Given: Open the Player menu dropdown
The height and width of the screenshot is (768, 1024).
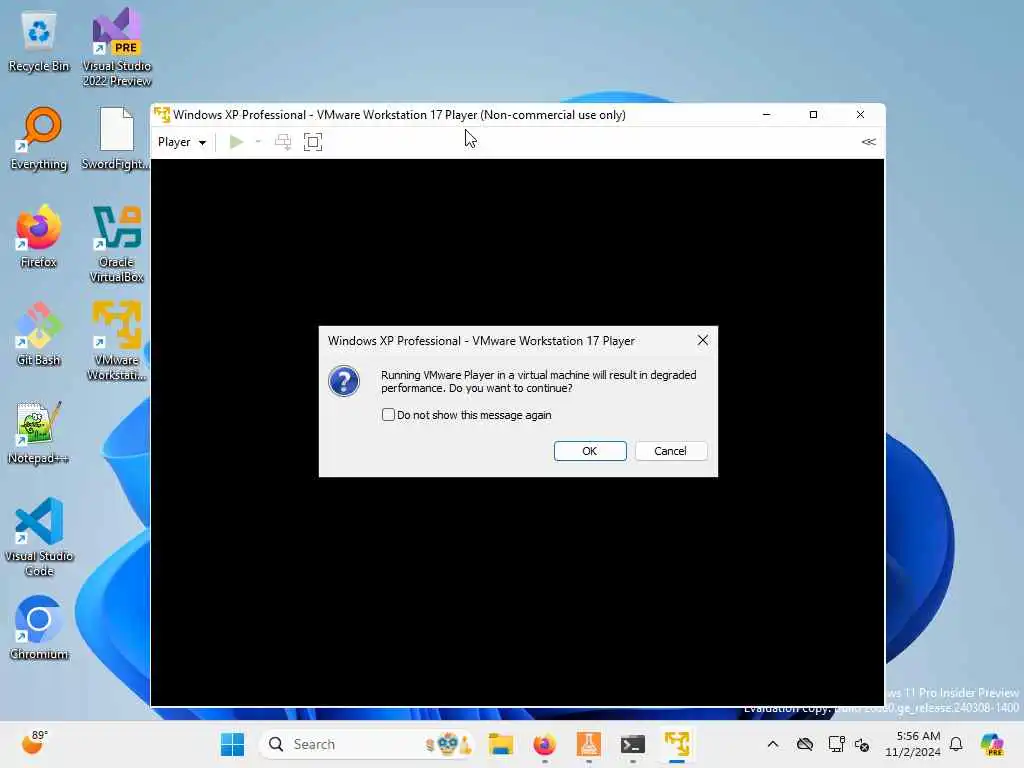Looking at the screenshot, I should click(x=182, y=142).
